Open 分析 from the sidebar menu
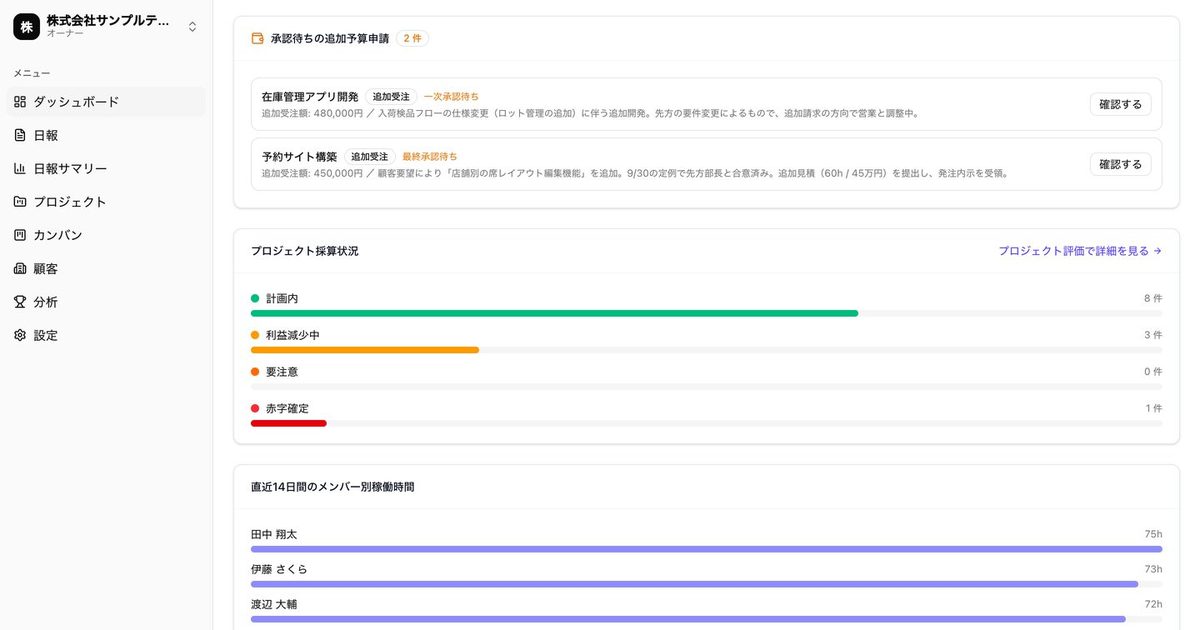The height and width of the screenshot is (630, 1200). [x=106, y=301]
